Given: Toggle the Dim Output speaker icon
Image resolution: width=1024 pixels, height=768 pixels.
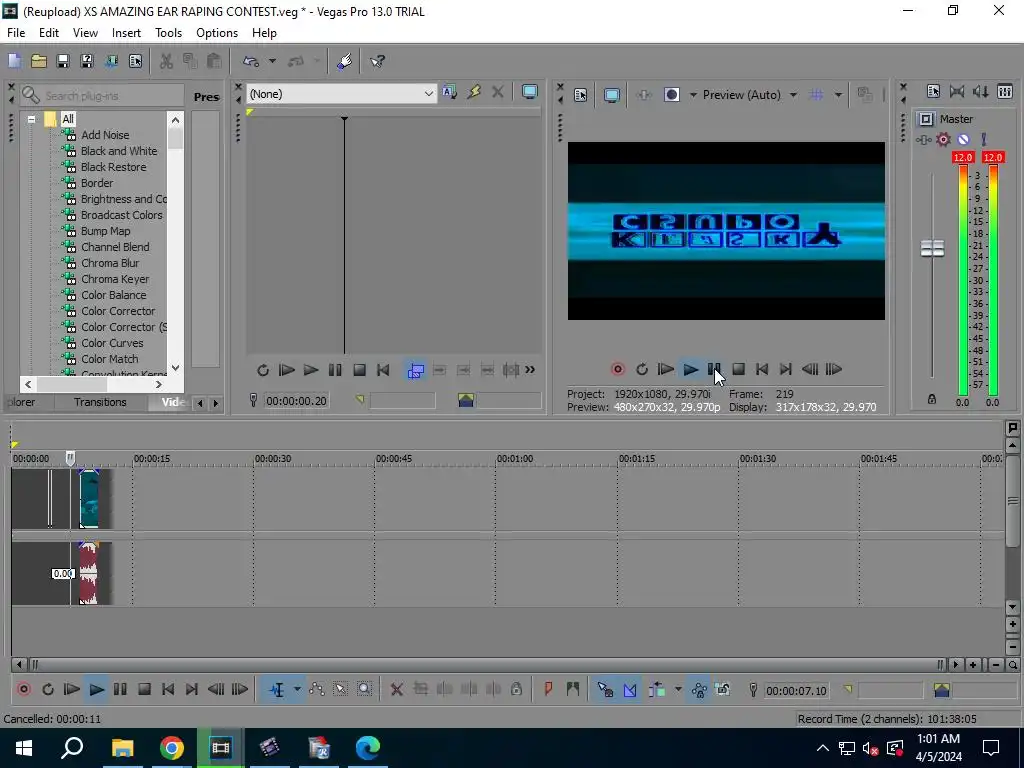Looking at the screenshot, I should tap(981, 92).
